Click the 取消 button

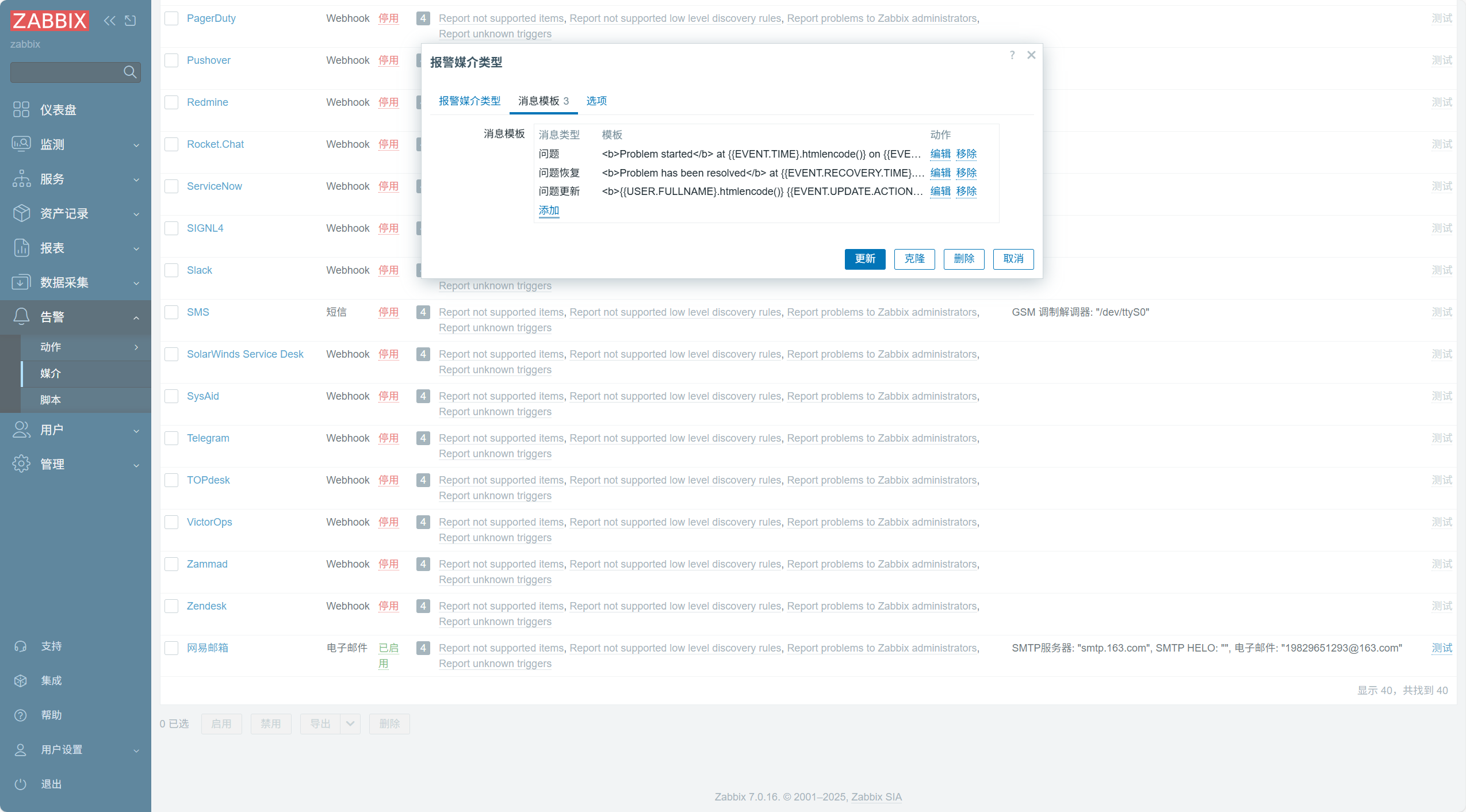click(1013, 259)
